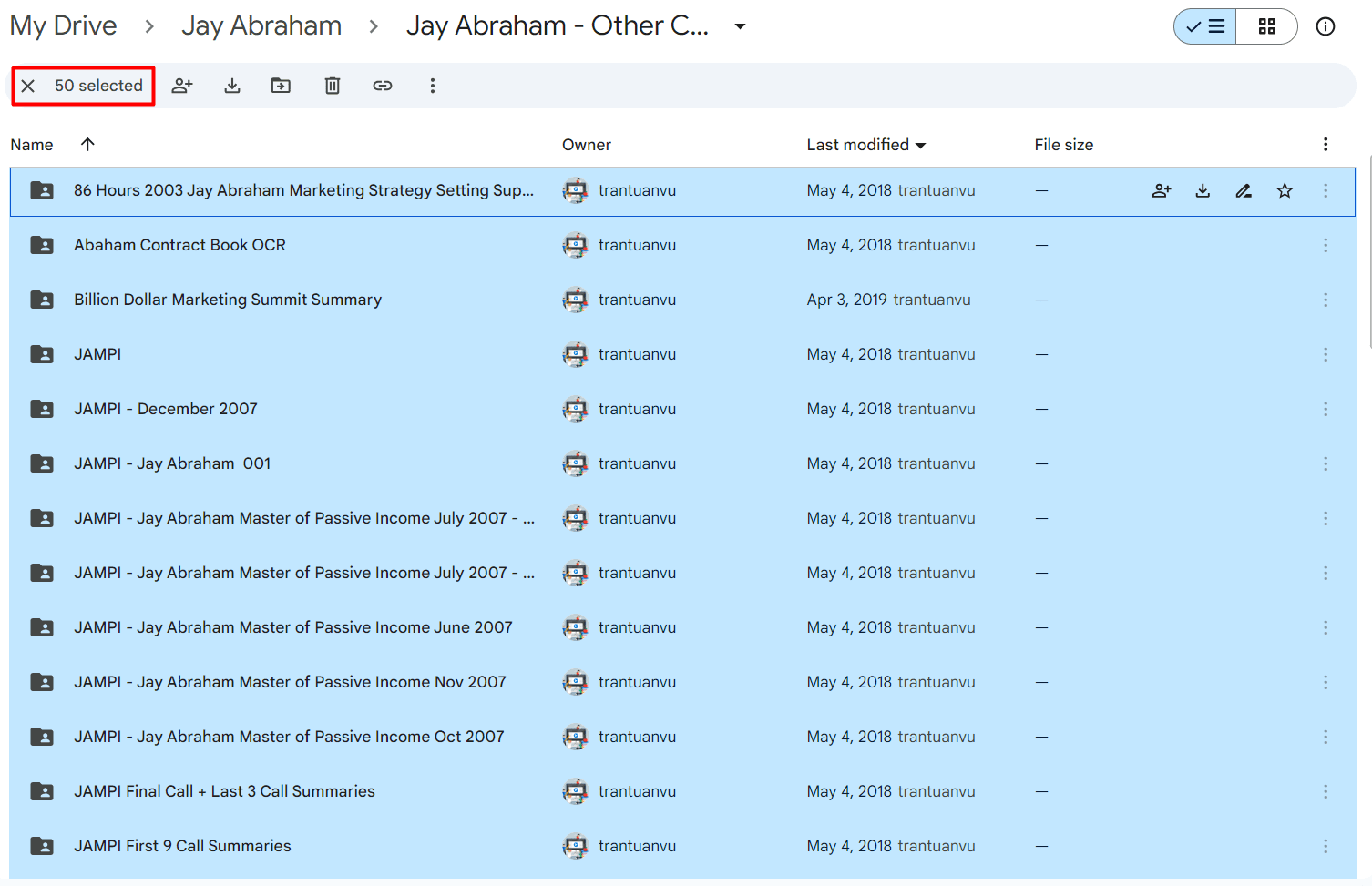The image size is (1372, 886).
Task: Open column header more options menu
Action: pyautogui.click(x=1326, y=144)
